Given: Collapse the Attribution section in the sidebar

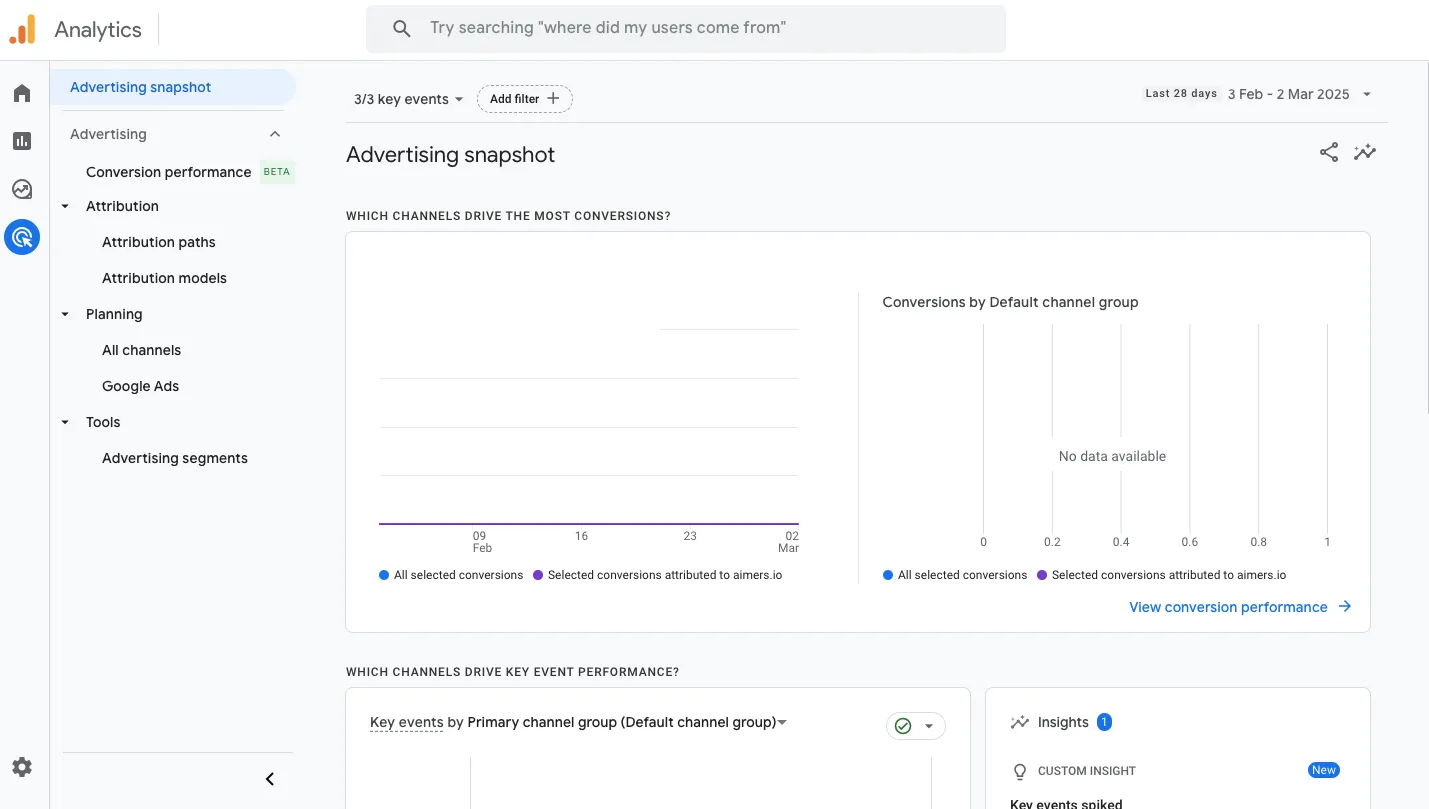Looking at the screenshot, I should click(64, 206).
